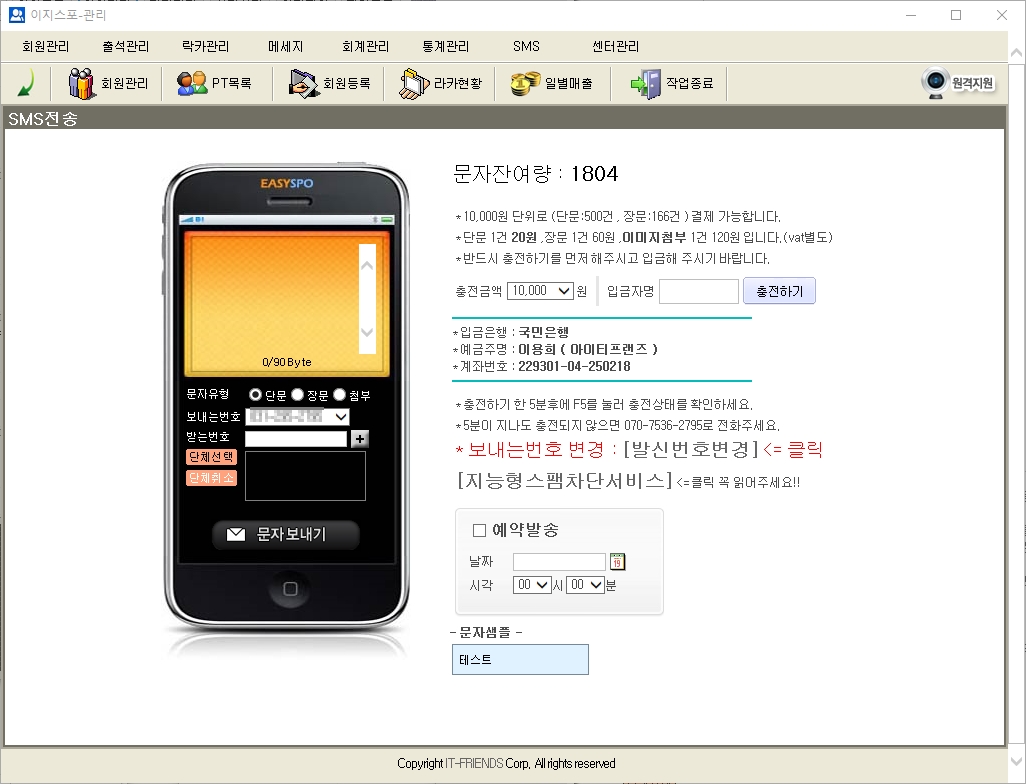The width and height of the screenshot is (1026, 784).
Task: Click 충전하기 button
Action: point(779,291)
